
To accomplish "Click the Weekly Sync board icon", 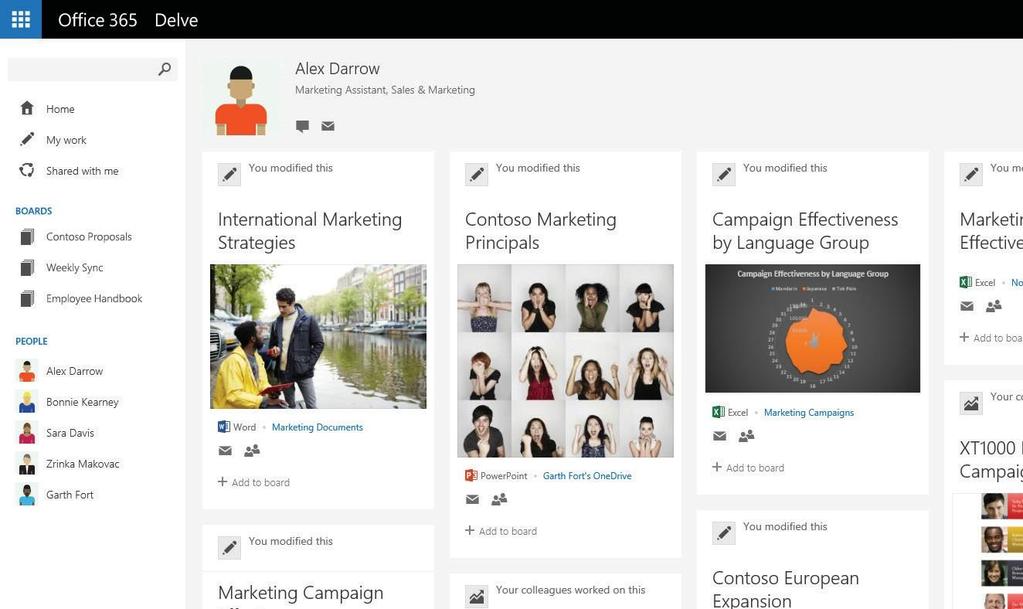I will (x=27, y=268).
